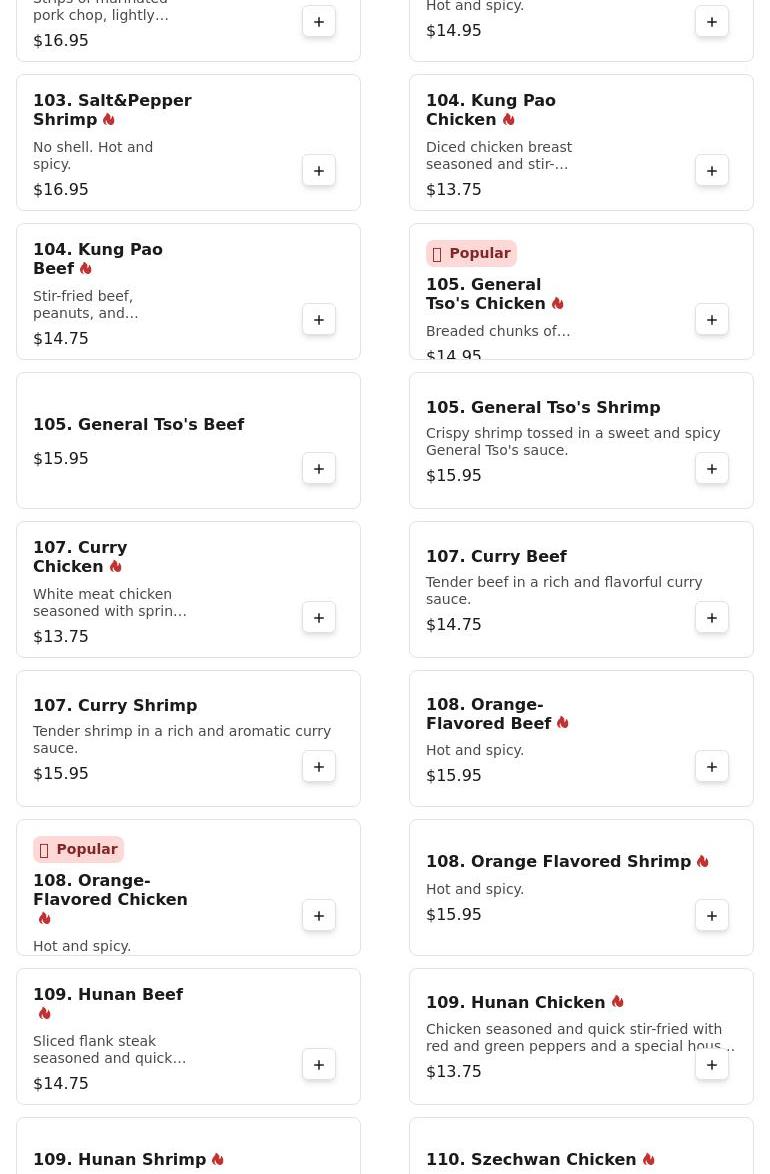Screen dimensions: 770x1174
Task: Add Orange-Flavored Beef to cart
Action: click(x=712, y=767)
